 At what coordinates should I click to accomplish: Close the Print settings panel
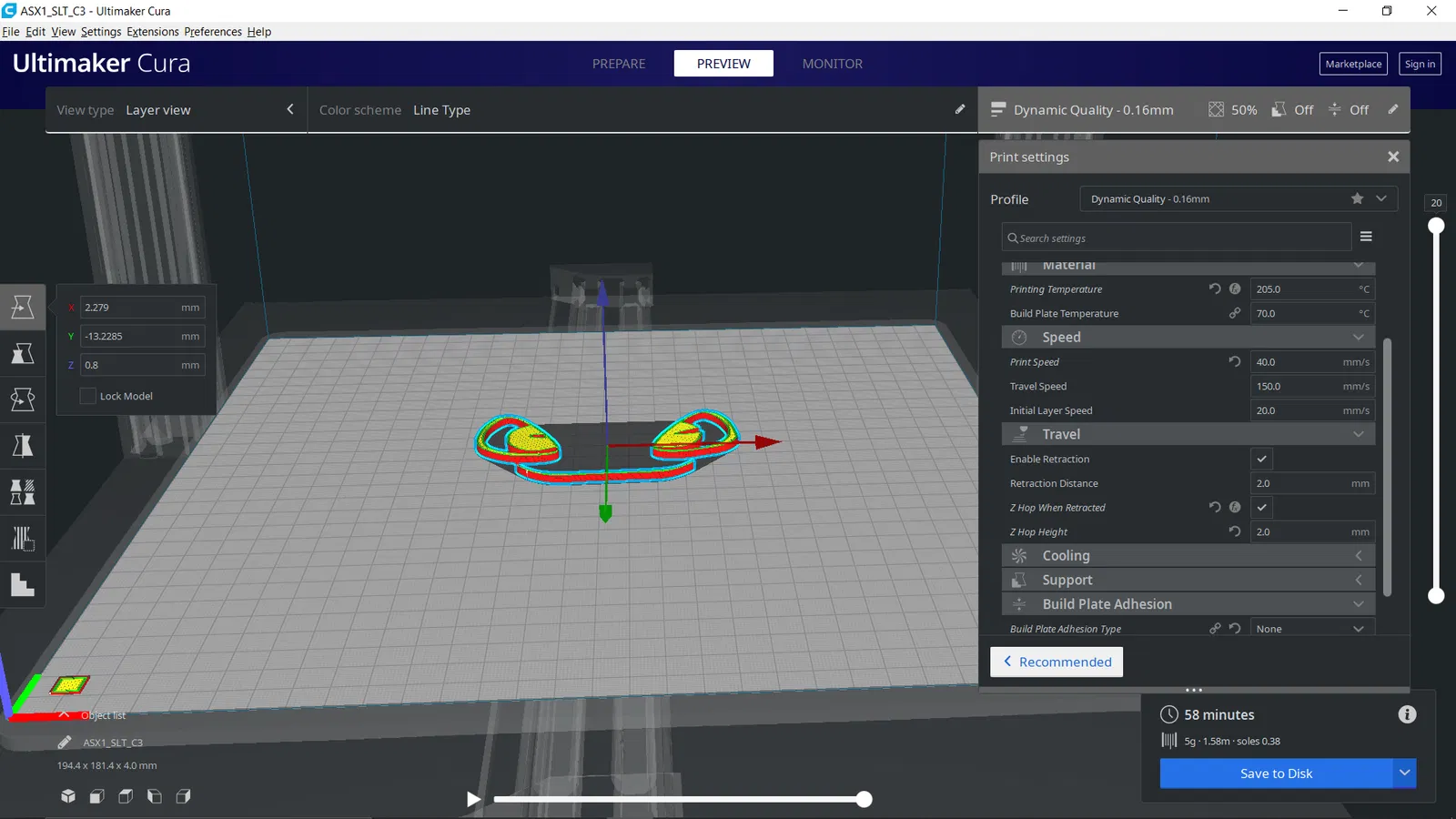(1393, 157)
